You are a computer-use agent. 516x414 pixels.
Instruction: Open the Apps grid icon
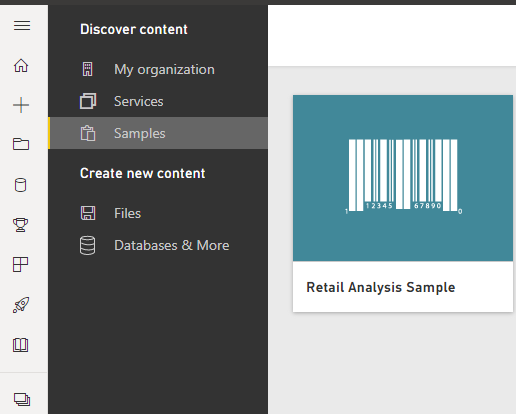click(x=21, y=265)
